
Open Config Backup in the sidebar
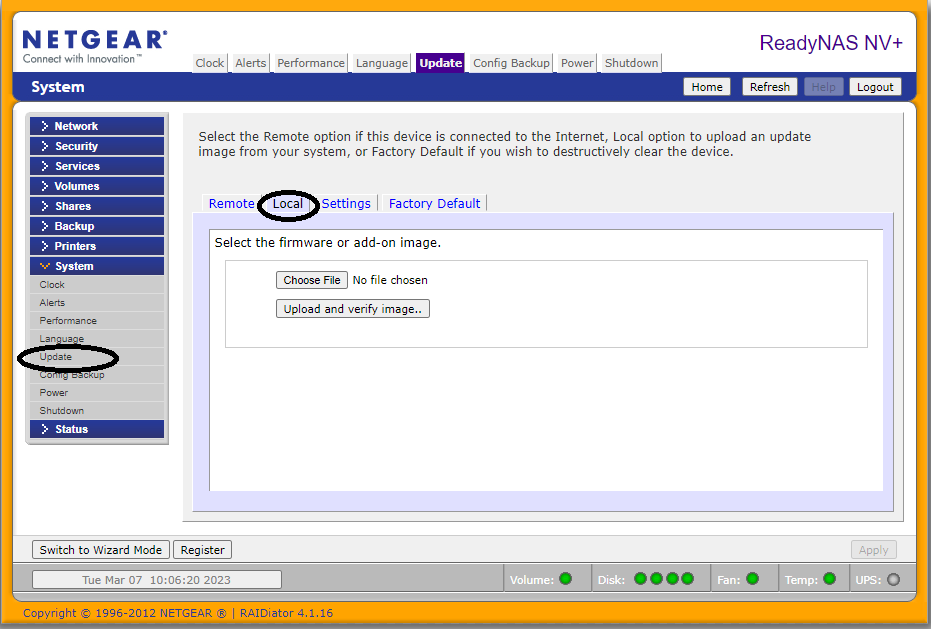click(97, 375)
